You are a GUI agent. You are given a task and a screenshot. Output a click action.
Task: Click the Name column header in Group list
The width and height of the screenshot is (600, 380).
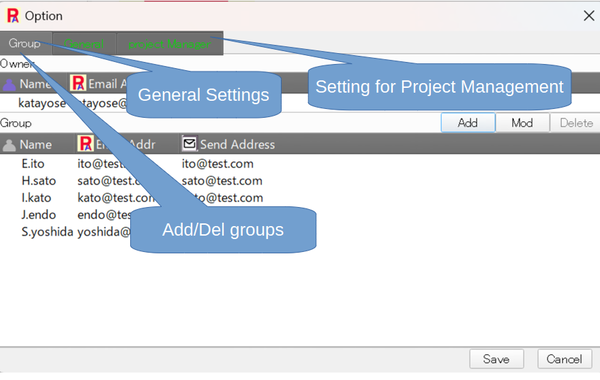point(36,144)
